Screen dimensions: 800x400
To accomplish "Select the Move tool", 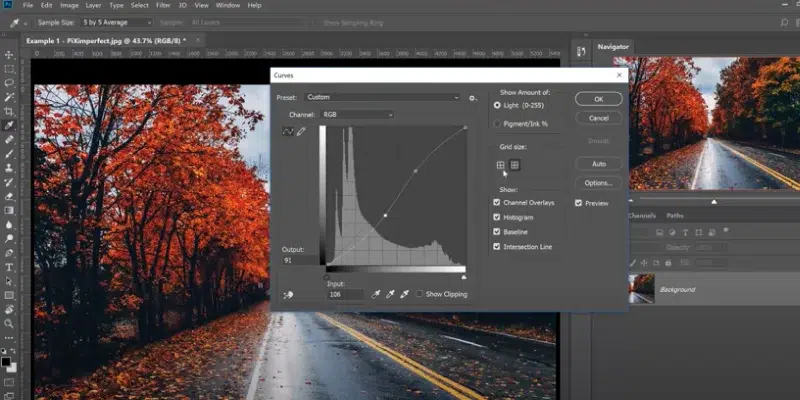I will point(9,55).
